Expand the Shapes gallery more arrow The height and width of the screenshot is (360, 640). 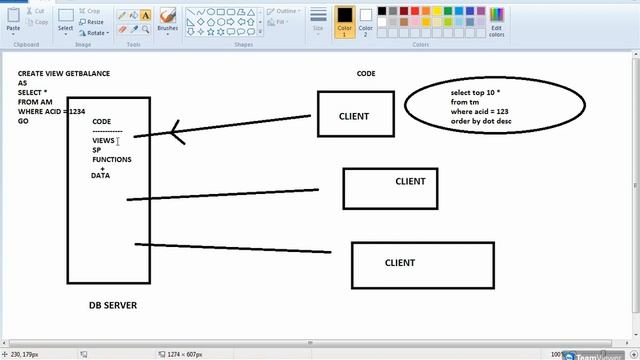click(260, 31)
